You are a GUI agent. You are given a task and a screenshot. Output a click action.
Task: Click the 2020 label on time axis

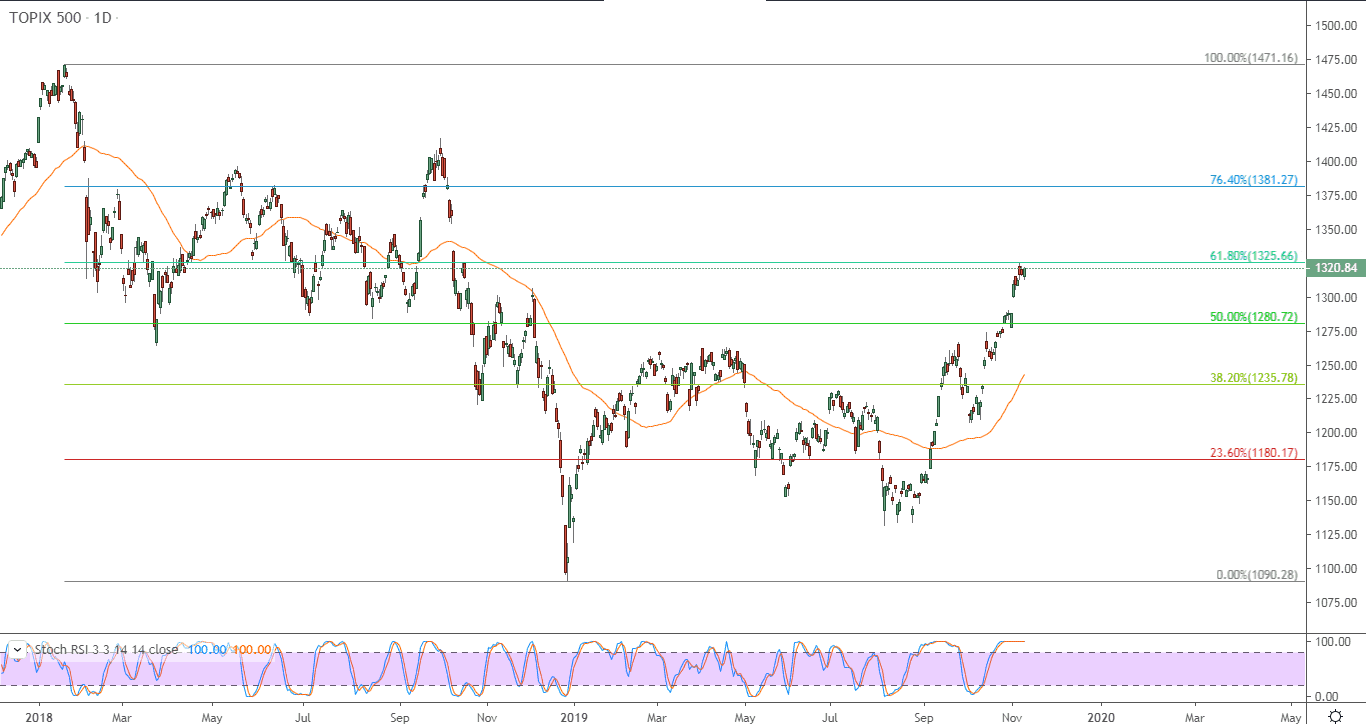(x=1101, y=717)
